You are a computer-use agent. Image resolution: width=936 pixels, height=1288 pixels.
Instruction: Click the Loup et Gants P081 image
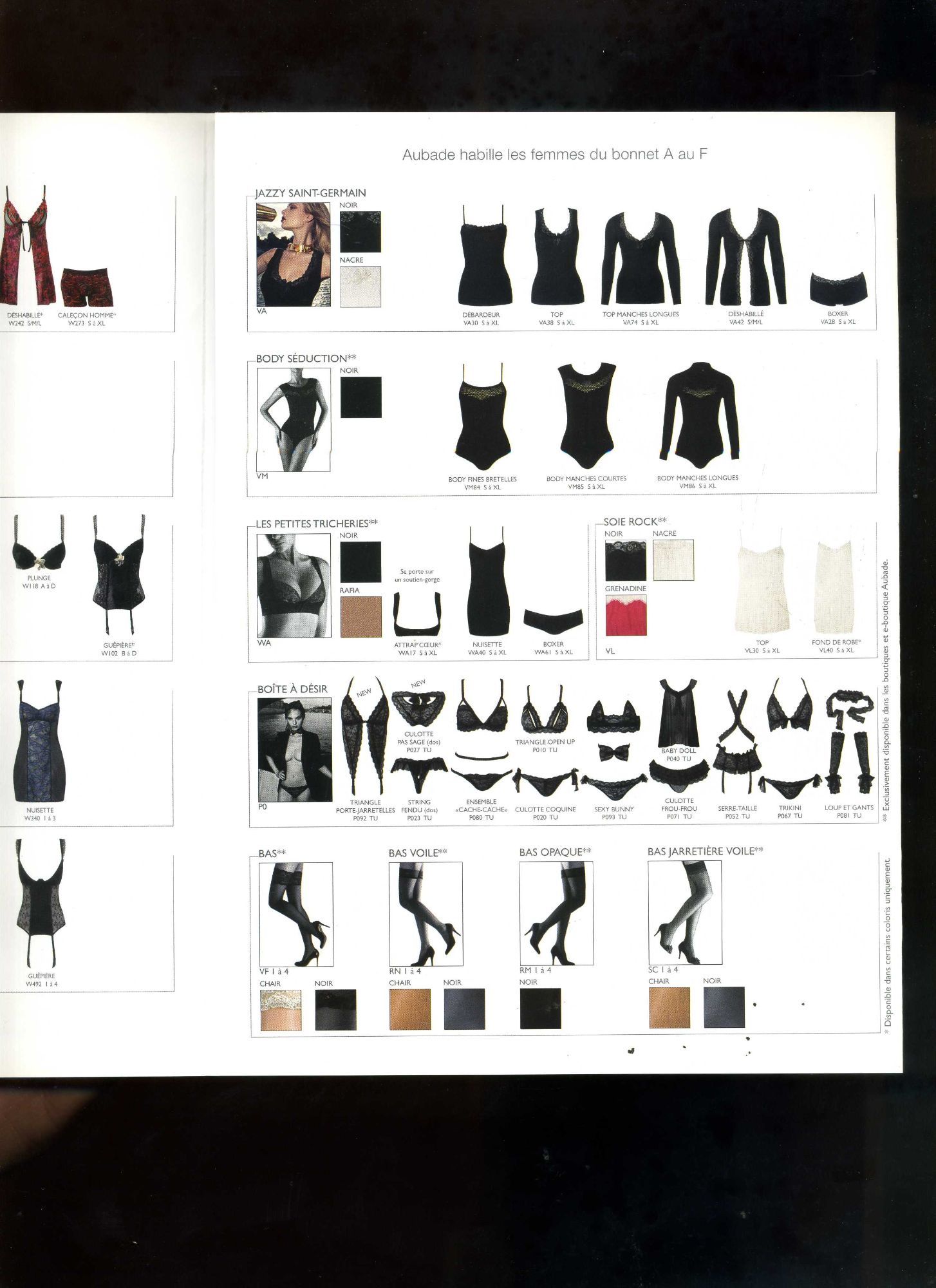[x=851, y=743]
